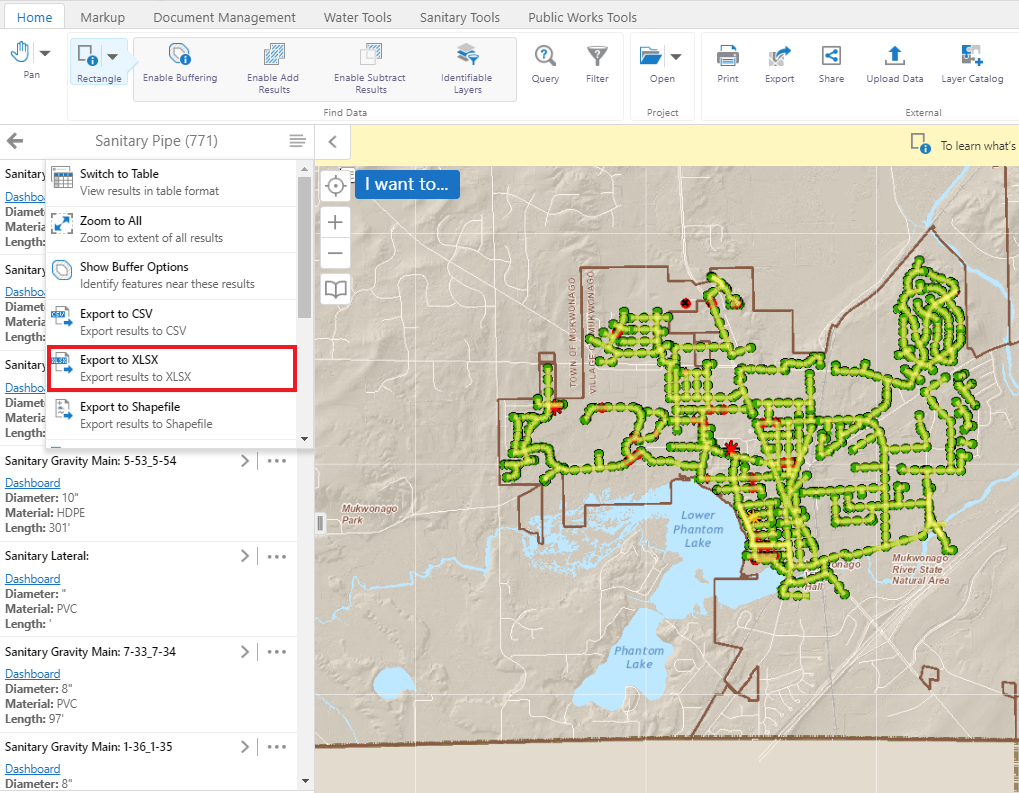Open the Query tool
Image resolution: width=1019 pixels, height=793 pixels.
point(545,64)
